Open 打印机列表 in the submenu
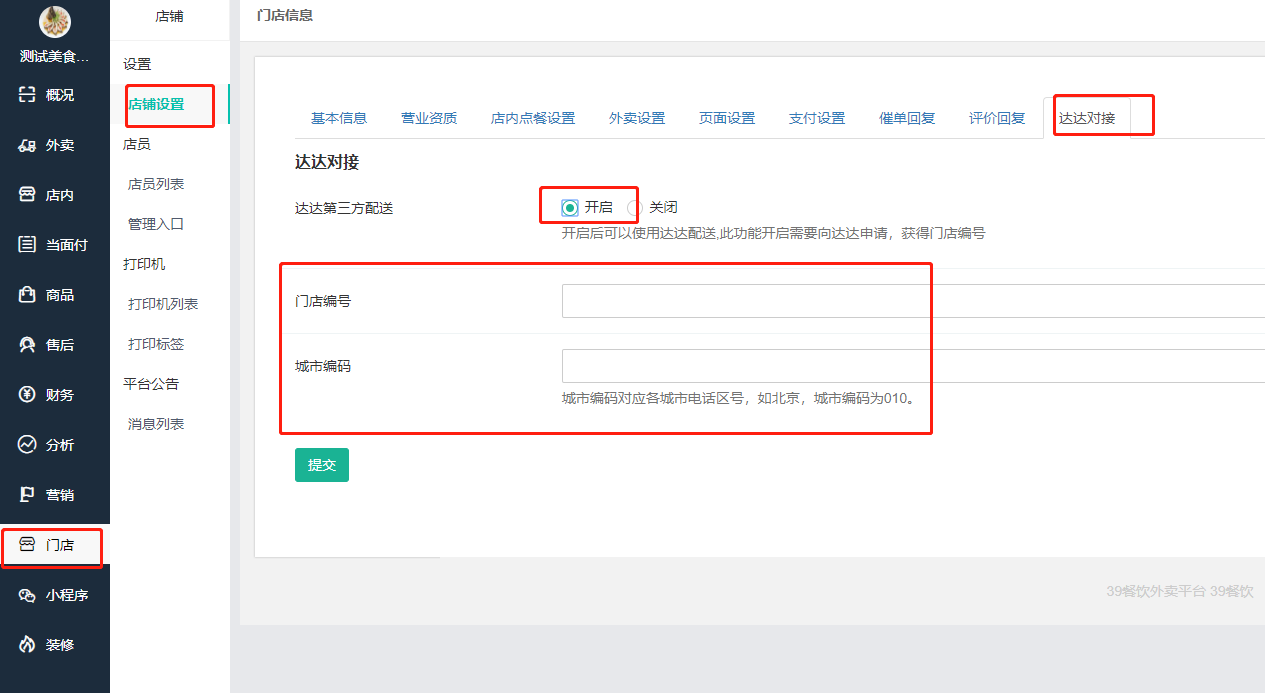 163,304
